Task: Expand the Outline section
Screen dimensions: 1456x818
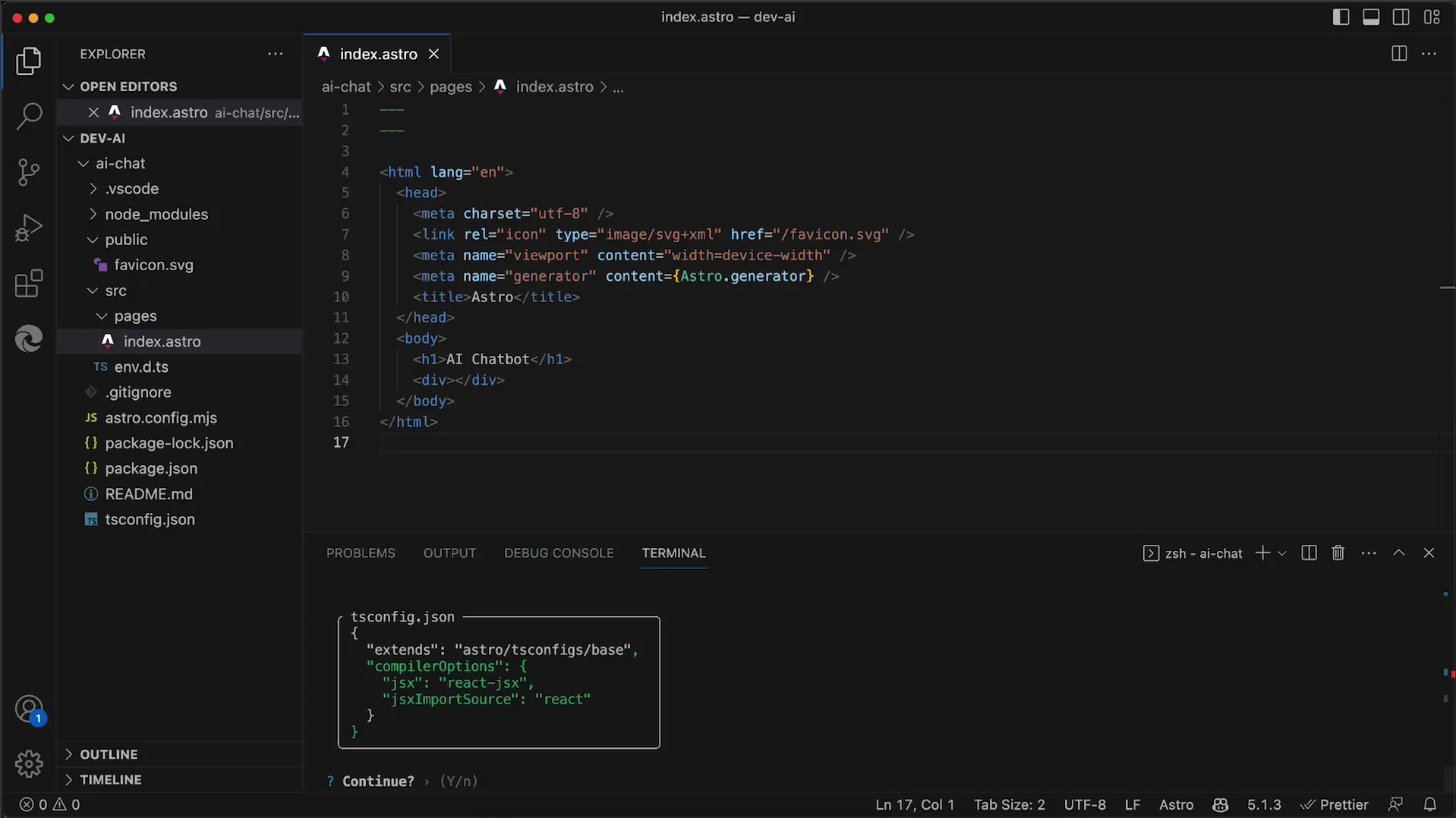Action: click(179, 754)
